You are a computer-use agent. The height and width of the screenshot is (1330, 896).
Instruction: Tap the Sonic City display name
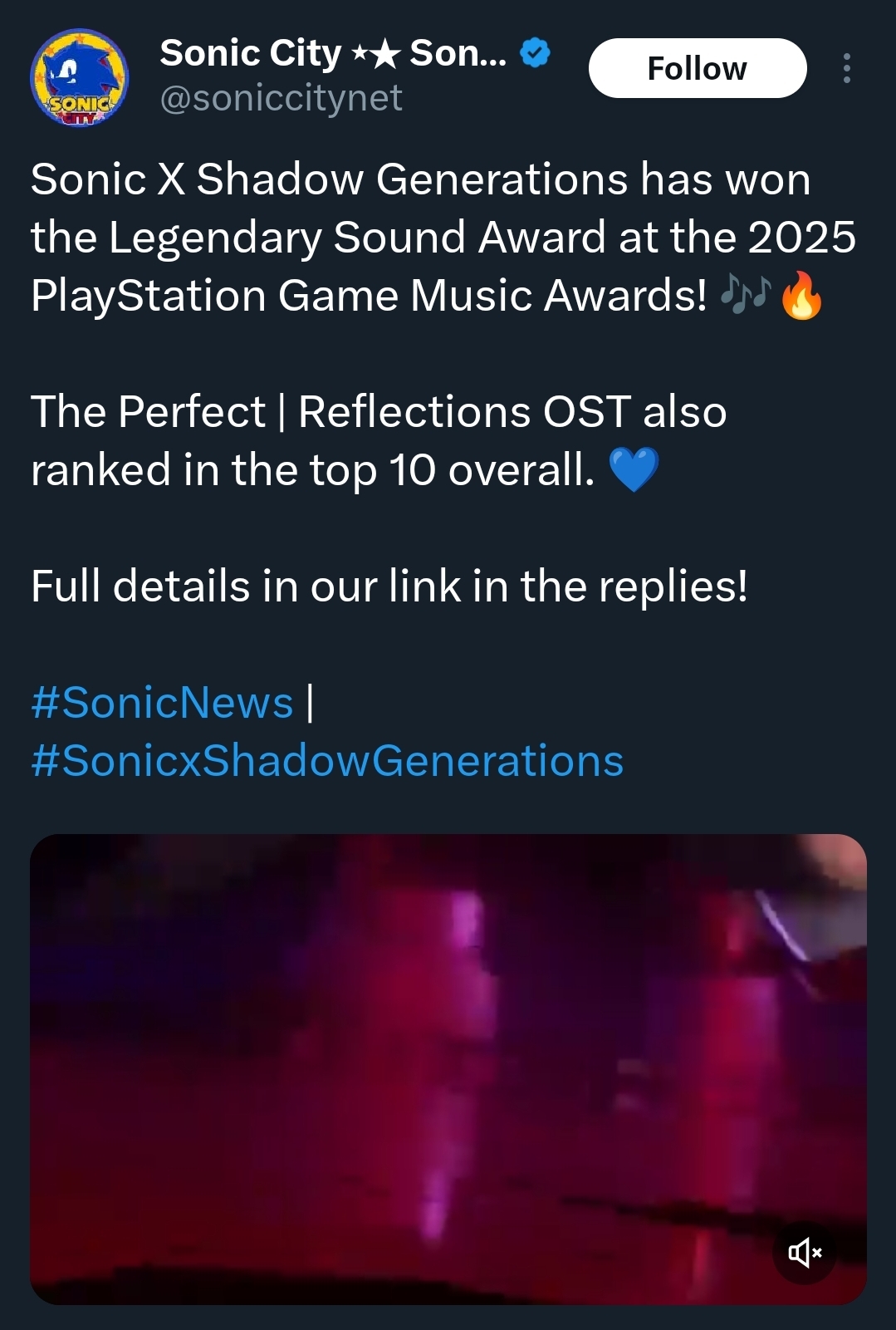coord(250,54)
